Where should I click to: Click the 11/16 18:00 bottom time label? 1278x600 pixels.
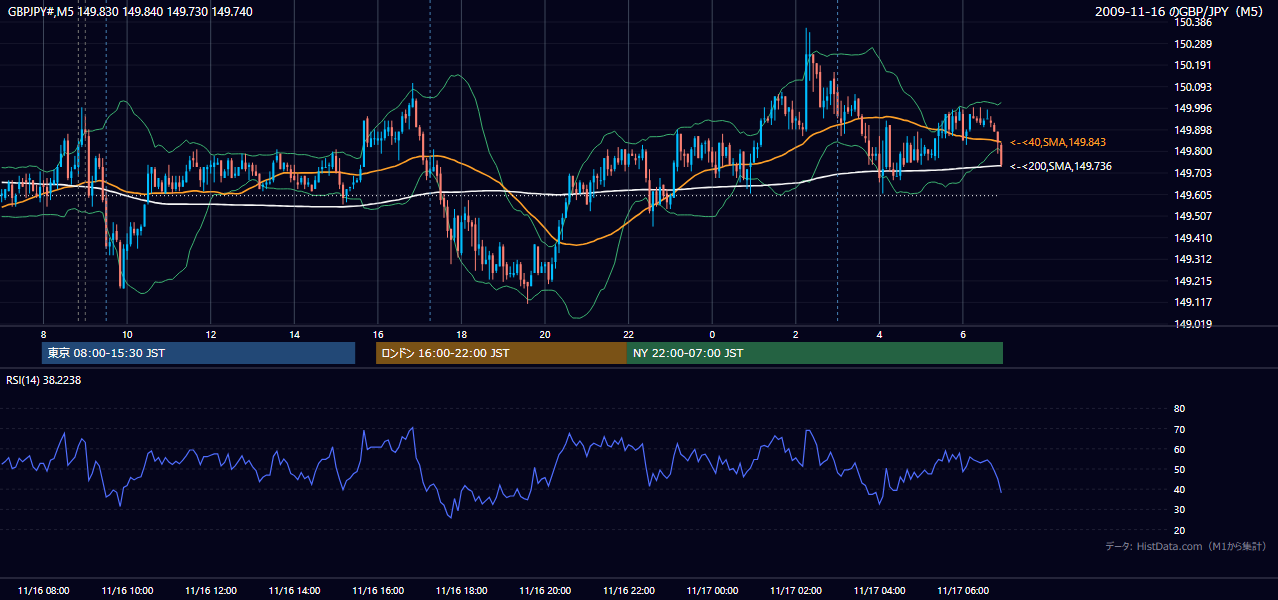461,591
